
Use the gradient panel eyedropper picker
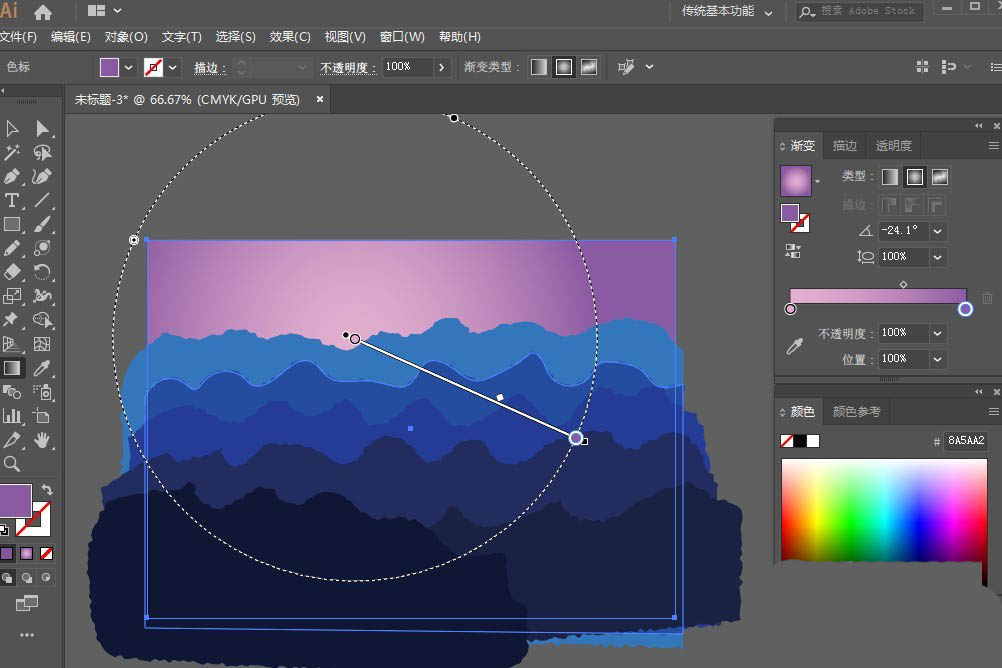pos(794,346)
